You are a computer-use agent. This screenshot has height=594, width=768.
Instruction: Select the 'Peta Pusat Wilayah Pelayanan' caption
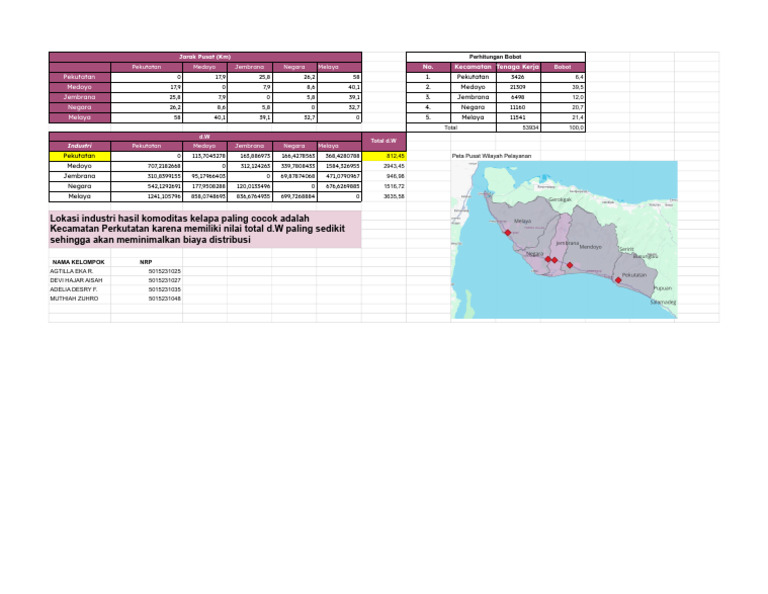491,156
